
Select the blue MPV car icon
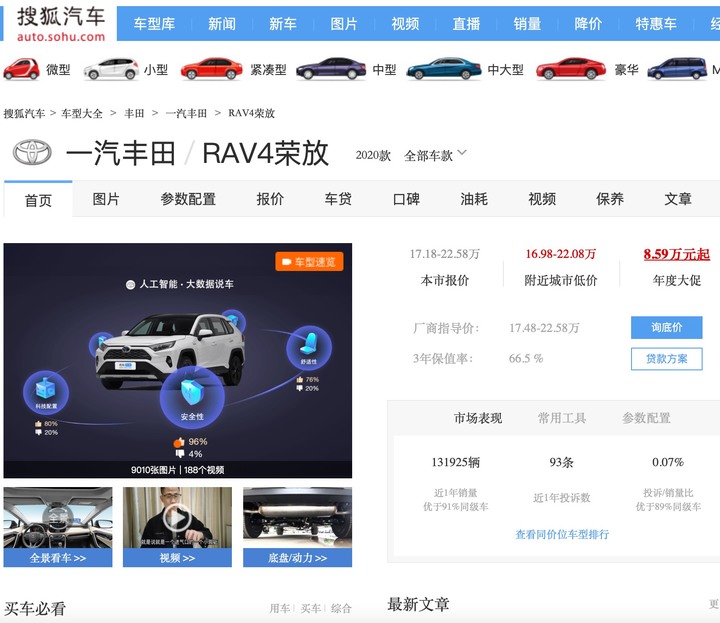click(677, 69)
